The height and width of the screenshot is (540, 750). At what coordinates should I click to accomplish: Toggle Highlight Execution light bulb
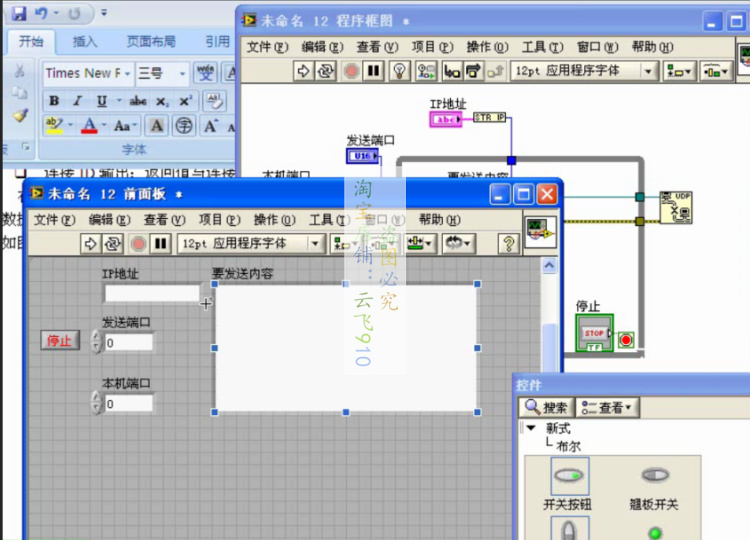tap(399, 71)
